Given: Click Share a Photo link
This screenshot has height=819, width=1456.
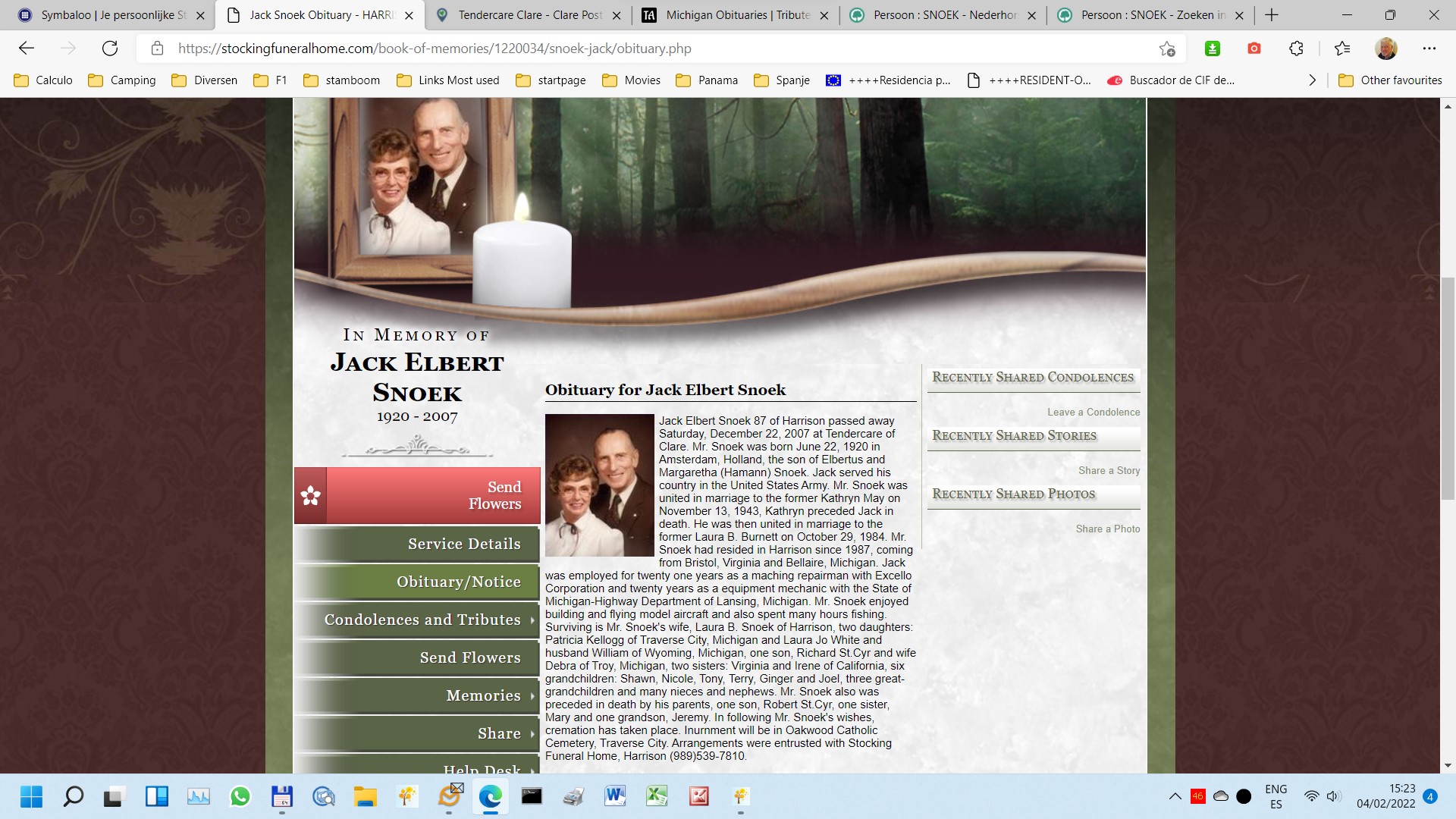Looking at the screenshot, I should tap(1107, 529).
